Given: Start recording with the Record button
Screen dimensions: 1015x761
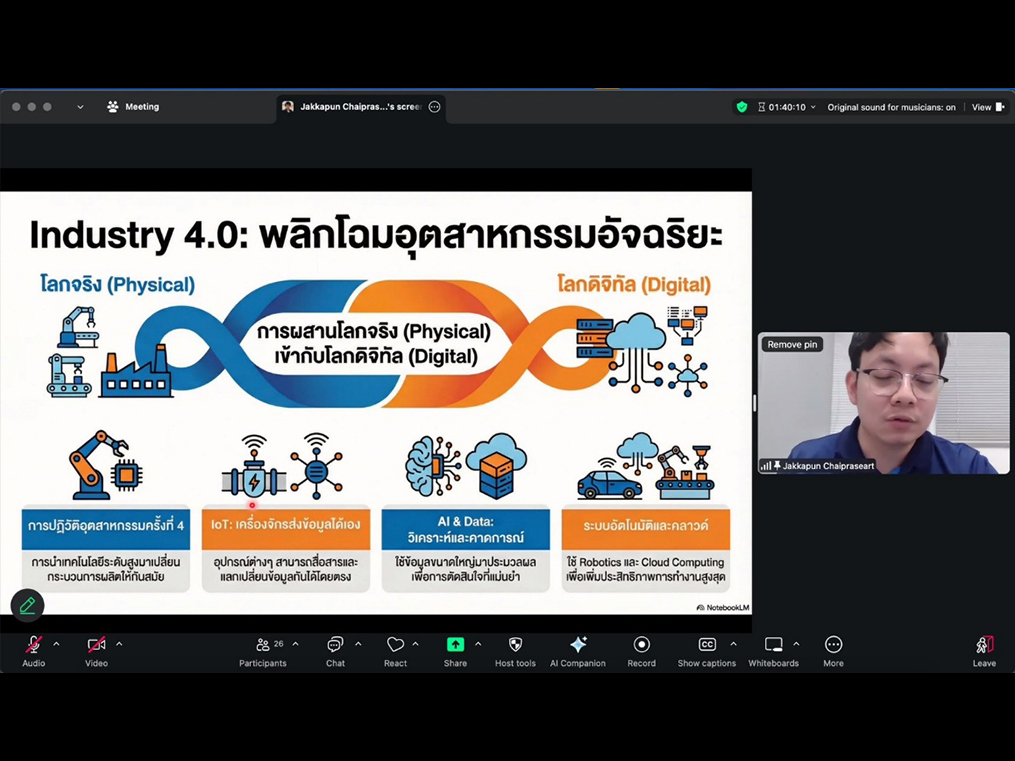Looking at the screenshot, I should pyautogui.click(x=641, y=646).
